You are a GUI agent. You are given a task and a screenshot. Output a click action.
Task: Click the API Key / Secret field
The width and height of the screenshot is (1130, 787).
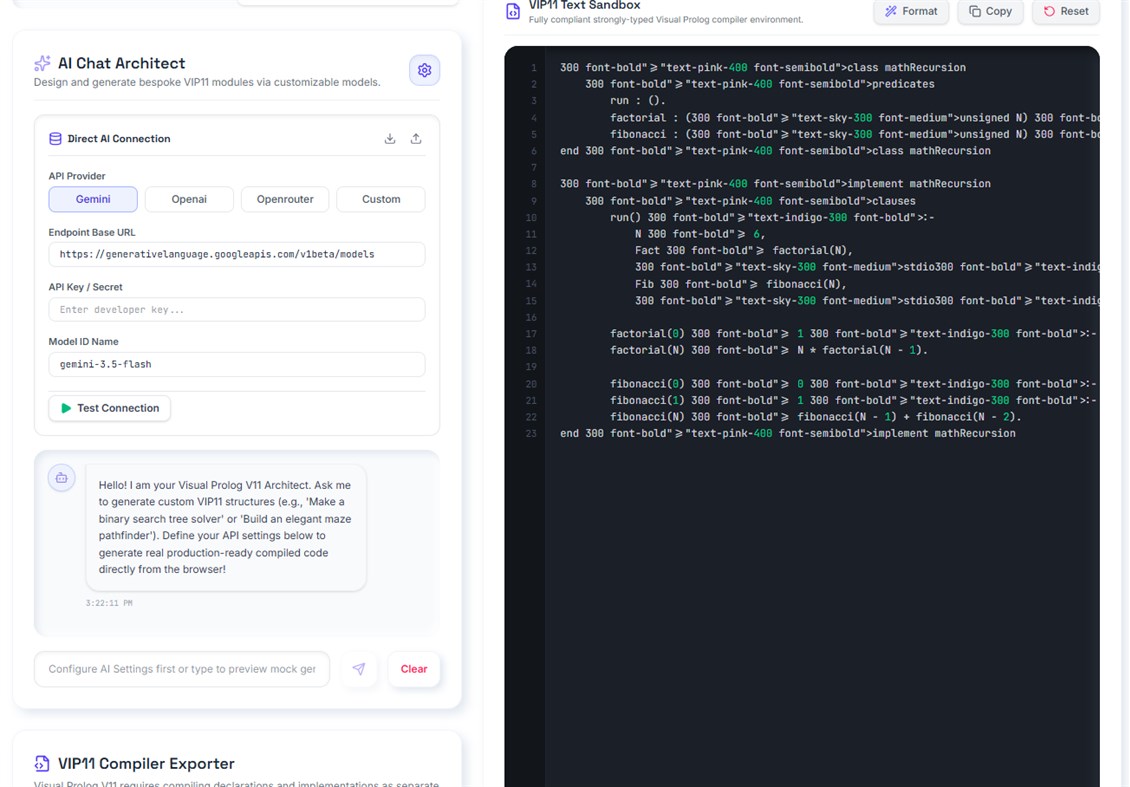tap(236, 310)
